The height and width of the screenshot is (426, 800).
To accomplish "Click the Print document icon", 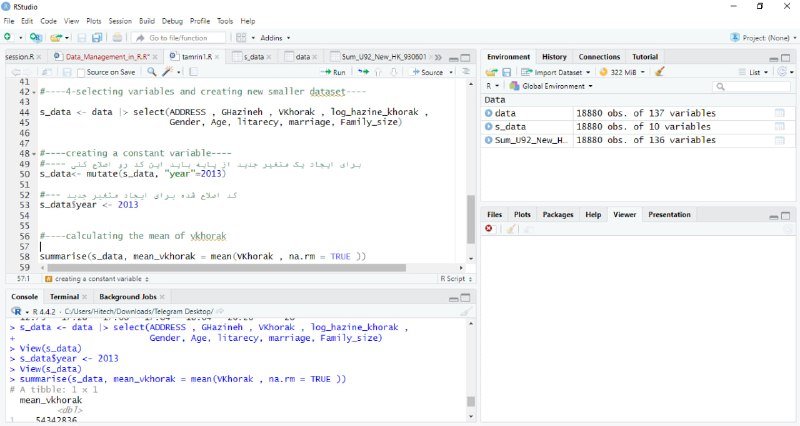I will pos(117,38).
